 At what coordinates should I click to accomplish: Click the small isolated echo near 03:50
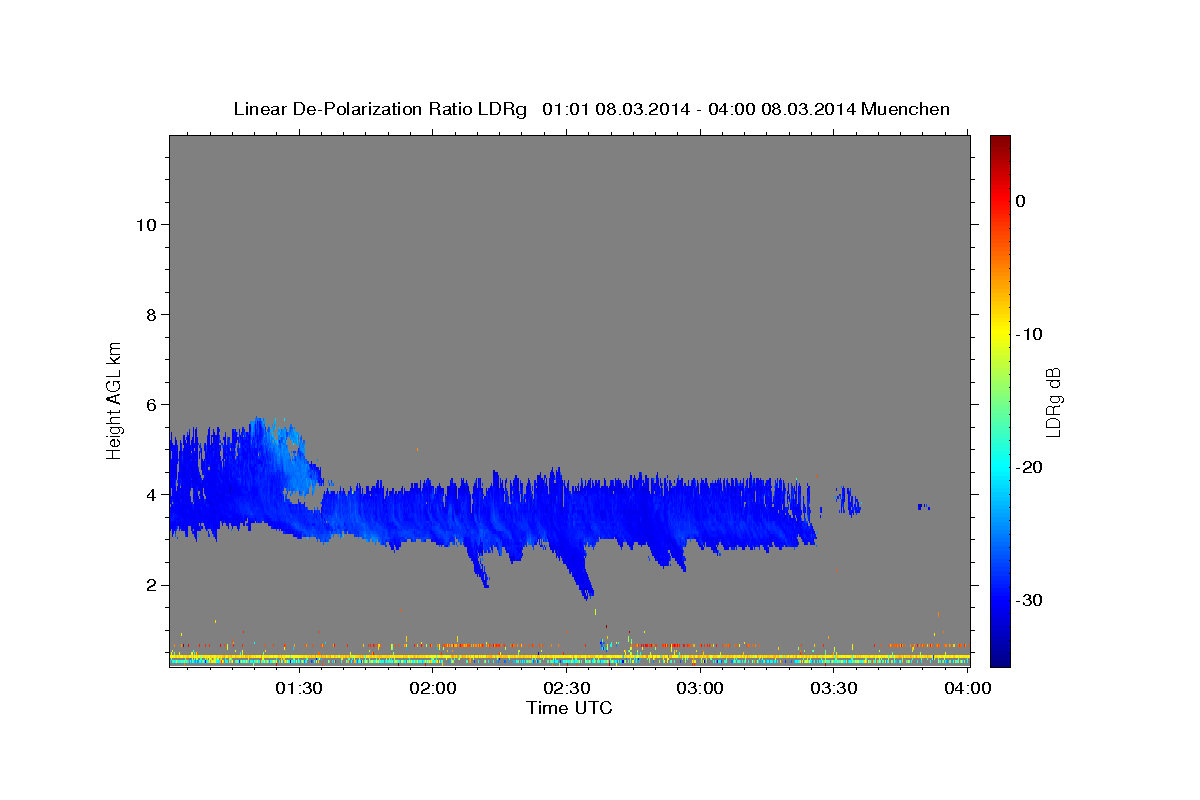click(923, 507)
